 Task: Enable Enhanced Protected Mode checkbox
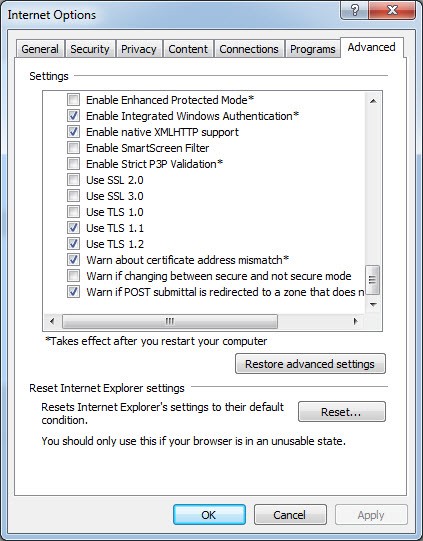[x=73, y=100]
